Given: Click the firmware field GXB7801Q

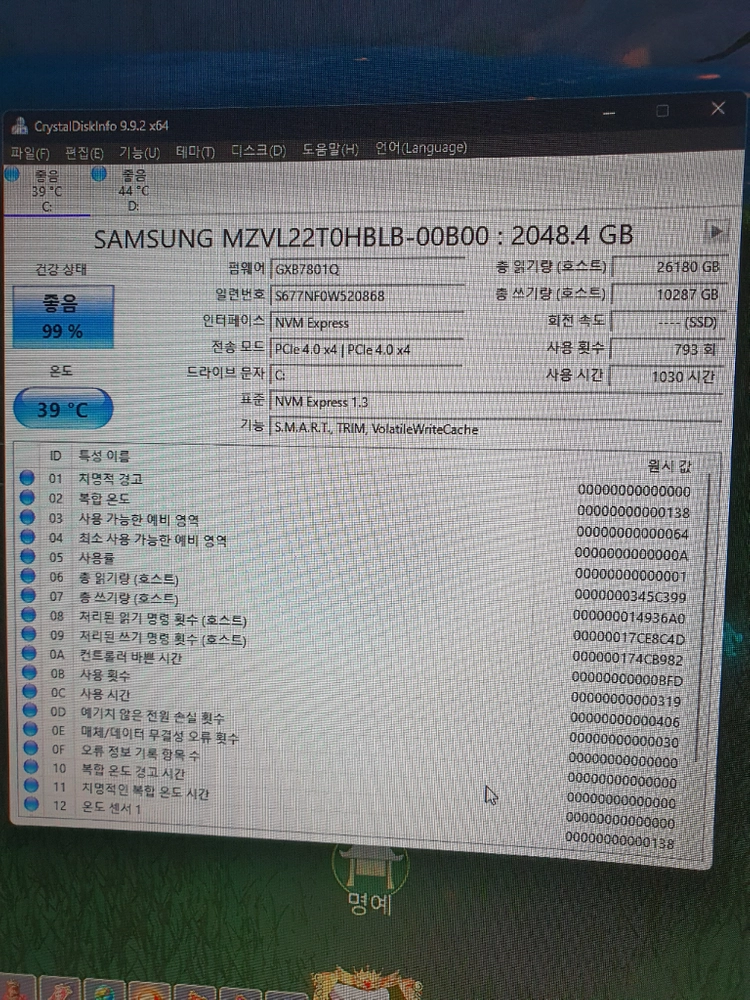Looking at the screenshot, I should pos(367,268).
